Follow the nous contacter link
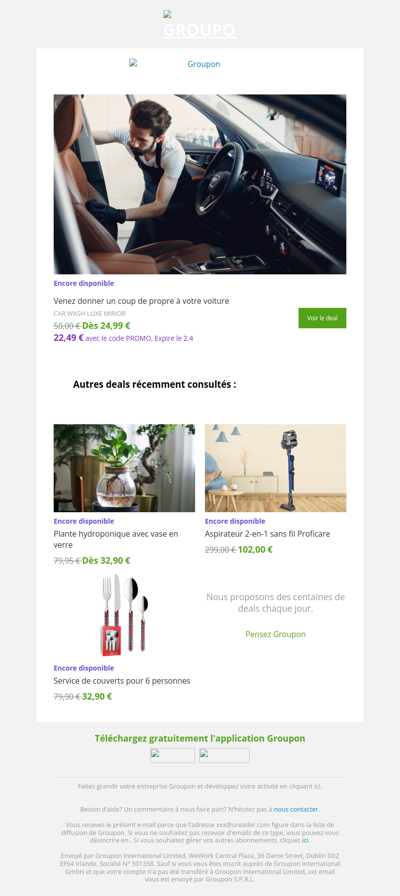This screenshot has width=400, height=896. click(296, 809)
